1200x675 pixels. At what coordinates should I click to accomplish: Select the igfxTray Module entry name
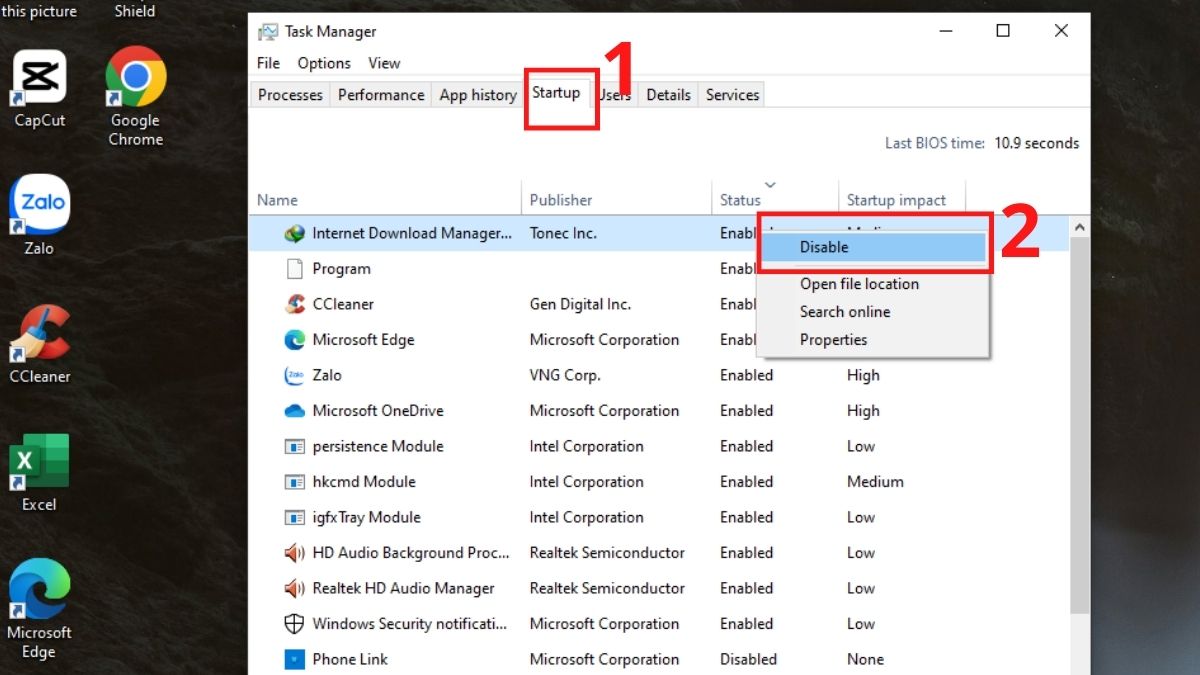tap(366, 517)
